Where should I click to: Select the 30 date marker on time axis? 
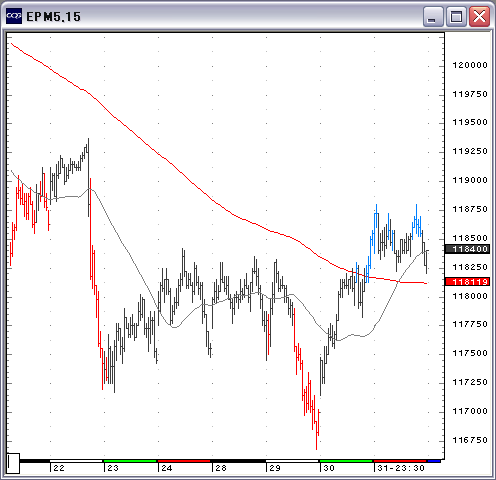pos(329,468)
